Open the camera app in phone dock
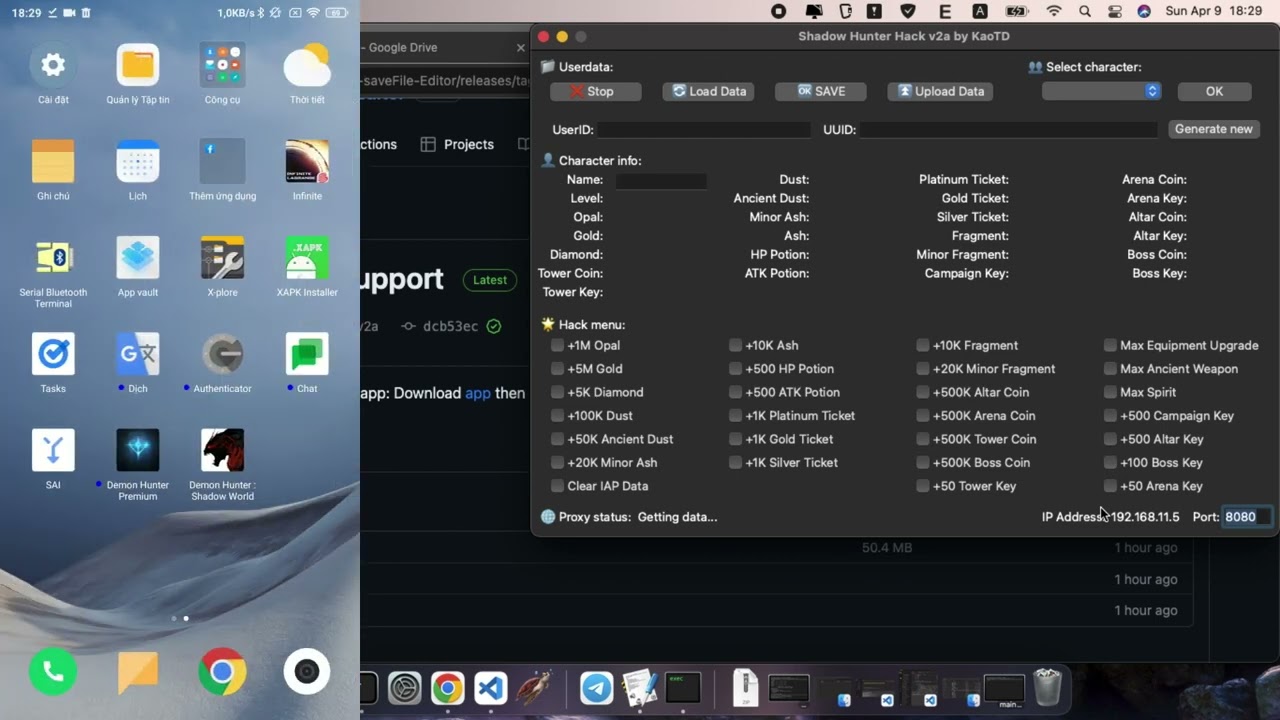Viewport: 1280px width, 720px height. 307,673
